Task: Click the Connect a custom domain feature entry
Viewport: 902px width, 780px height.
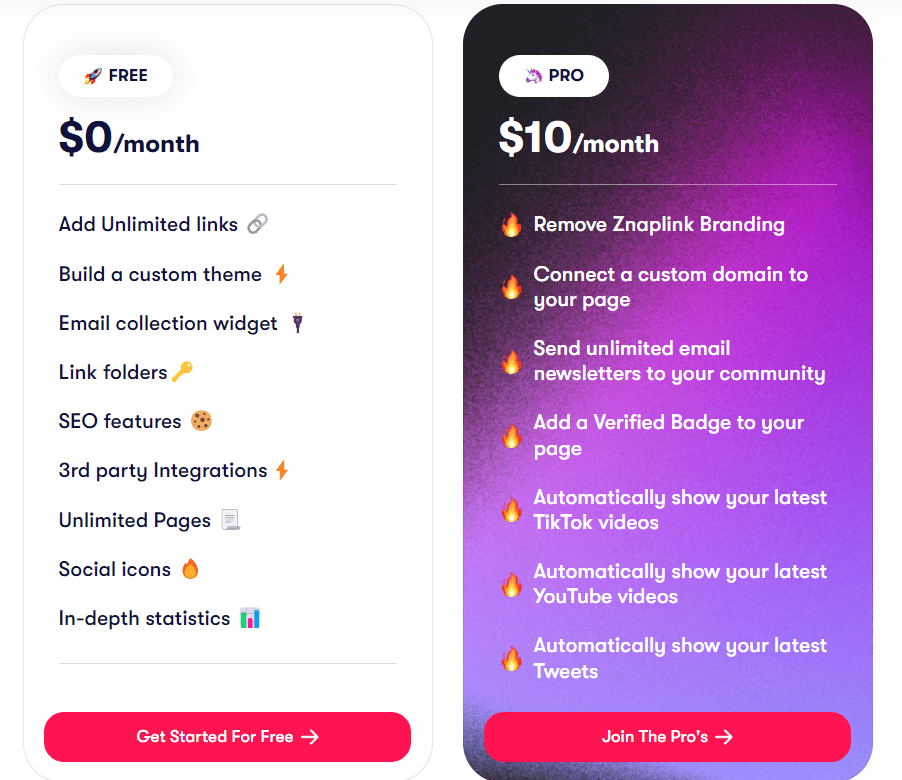Action: pos(670,287)
